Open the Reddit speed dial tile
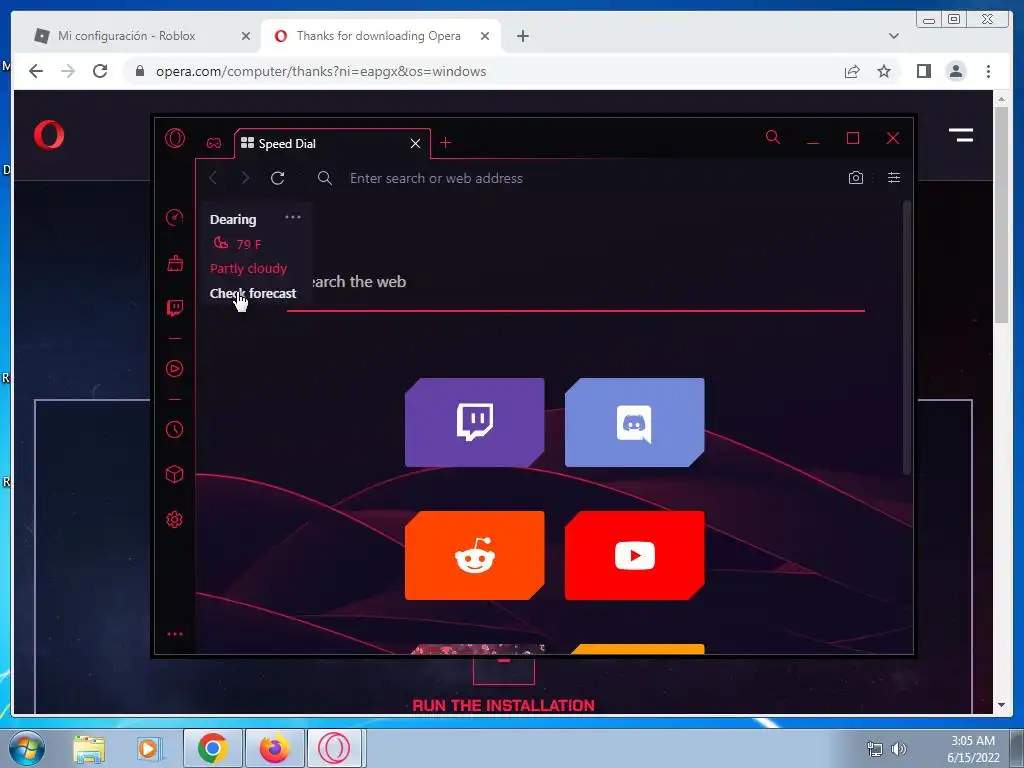Screen dimensions: 1024x768 [475, 556]
